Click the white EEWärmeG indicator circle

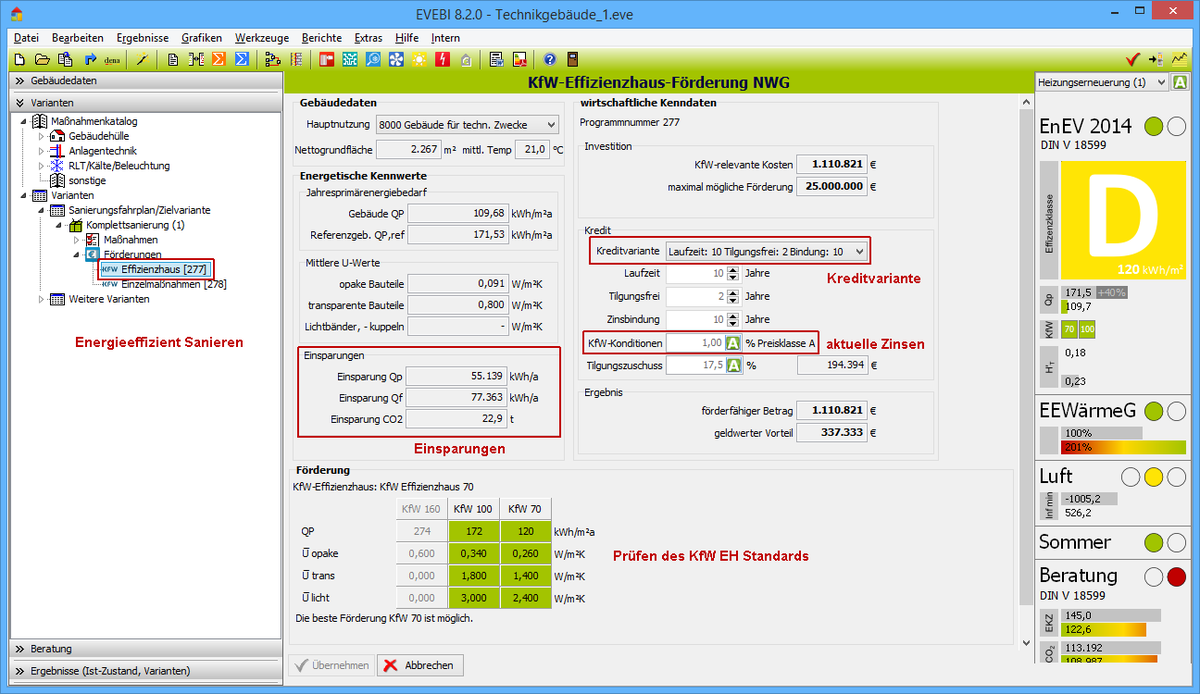coord(1177,410)
